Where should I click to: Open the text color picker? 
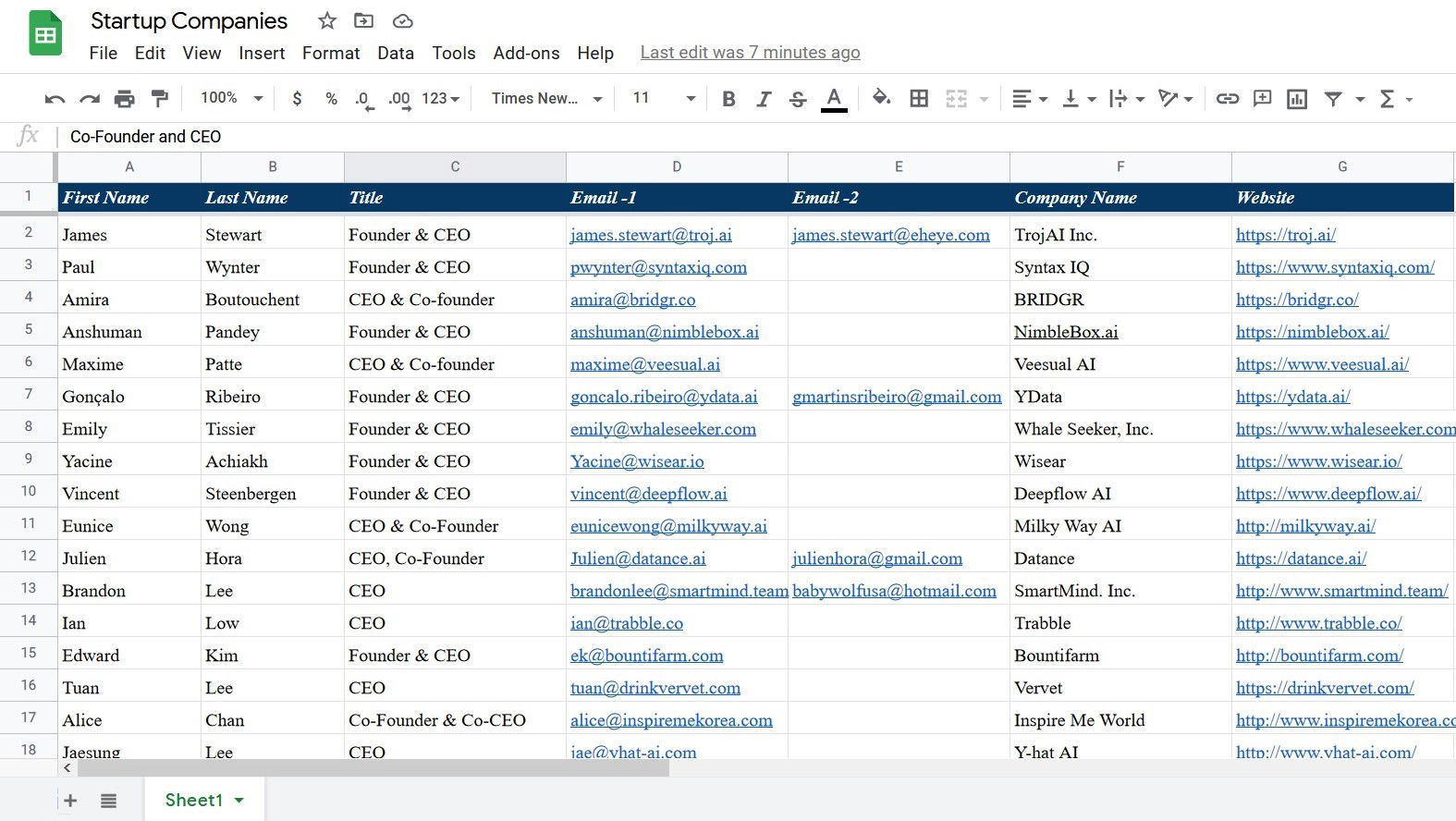(834, 99)
